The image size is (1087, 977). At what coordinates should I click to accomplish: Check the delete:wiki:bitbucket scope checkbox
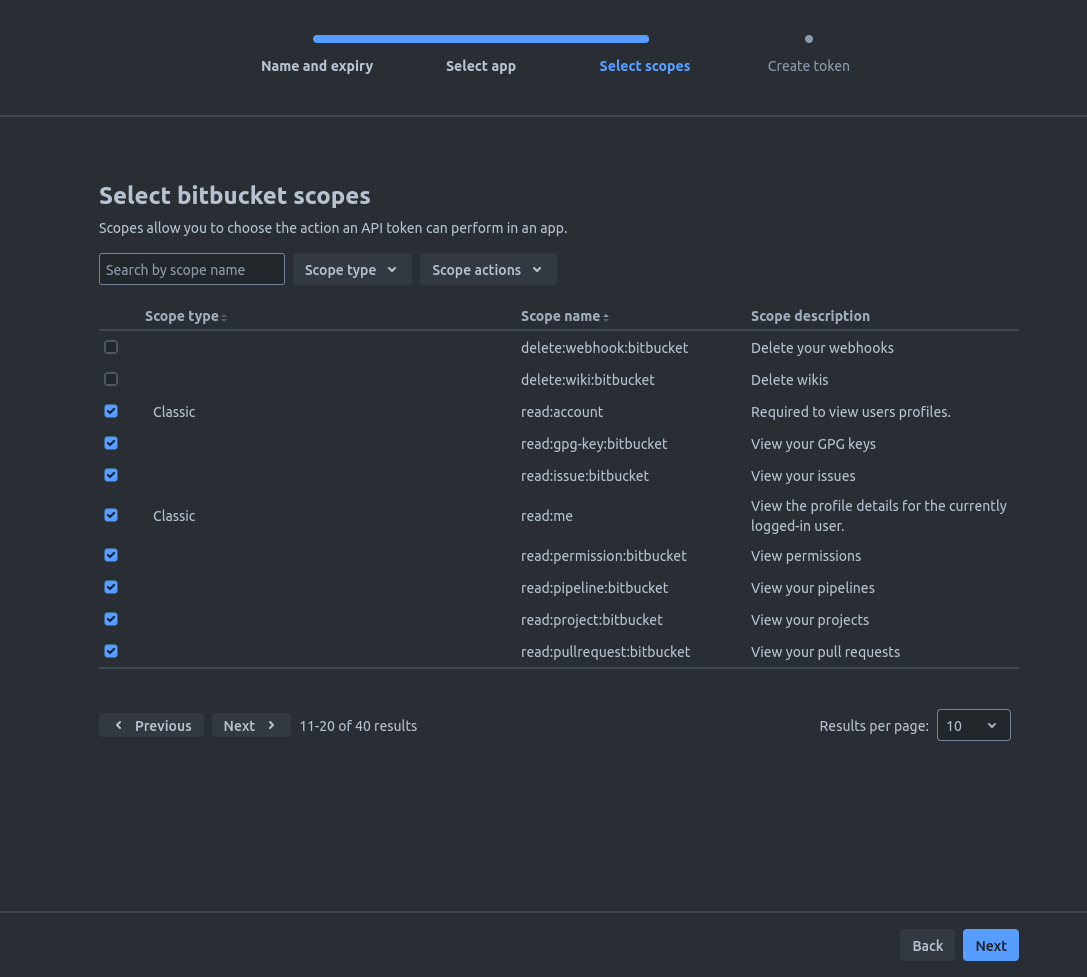coord(111,379)
